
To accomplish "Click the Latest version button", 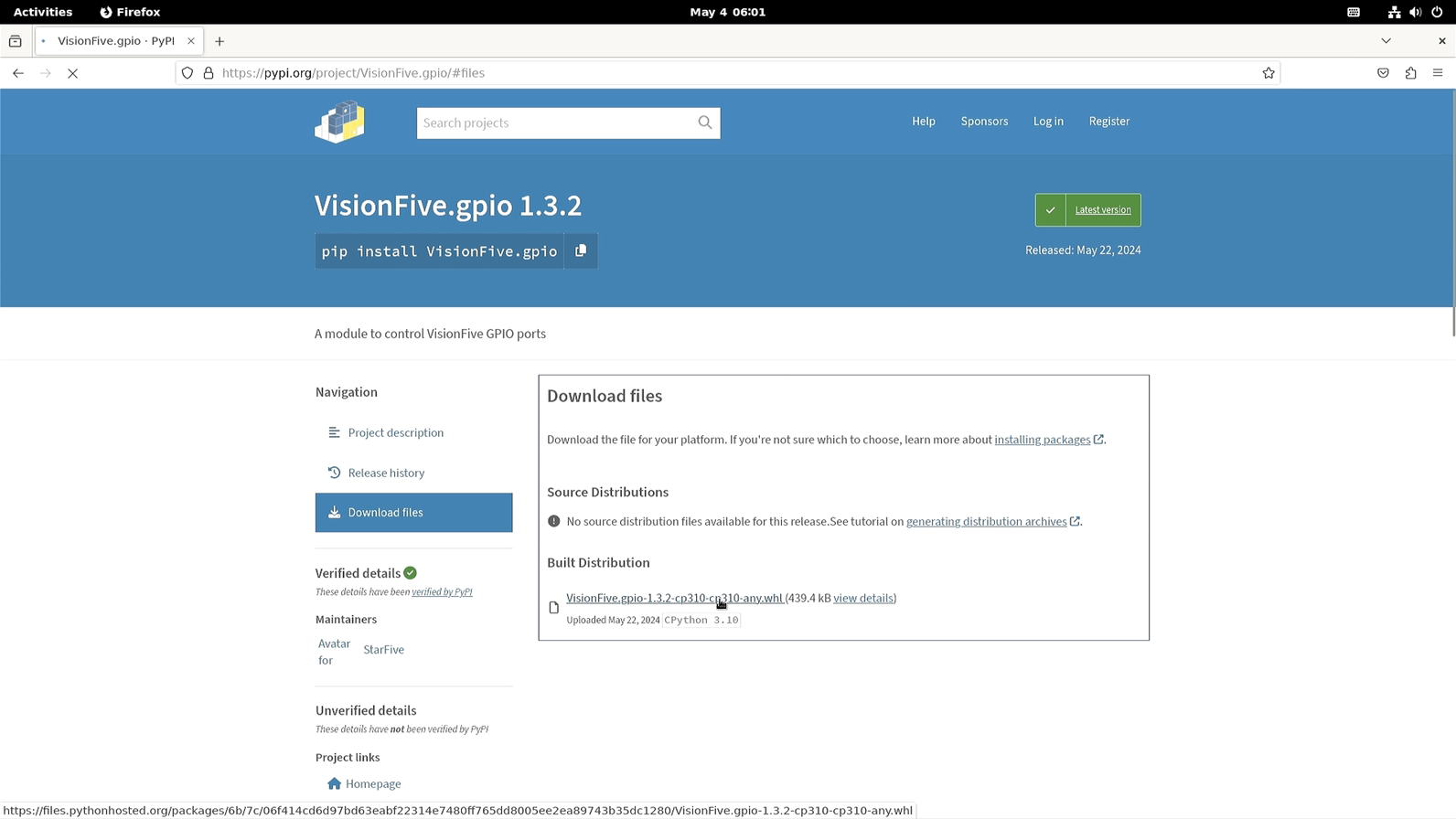I will point(1102,210).
